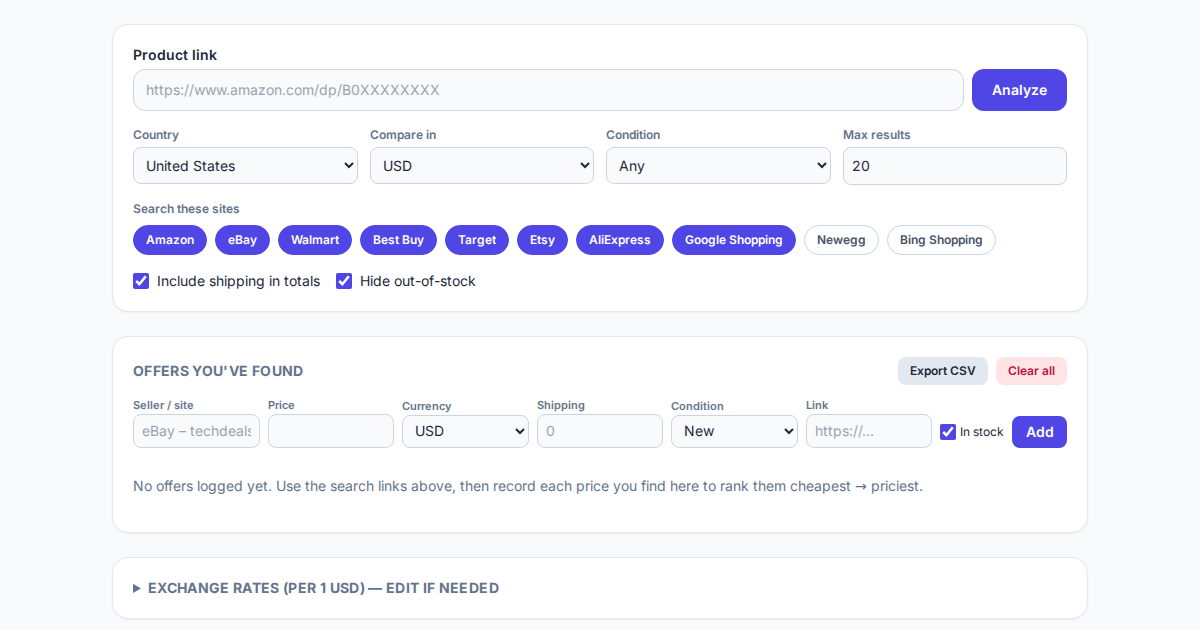This screenshot has width=1200, height=630.
Task: Toggle the Etsy site chip
Action: tap(542, 240)
